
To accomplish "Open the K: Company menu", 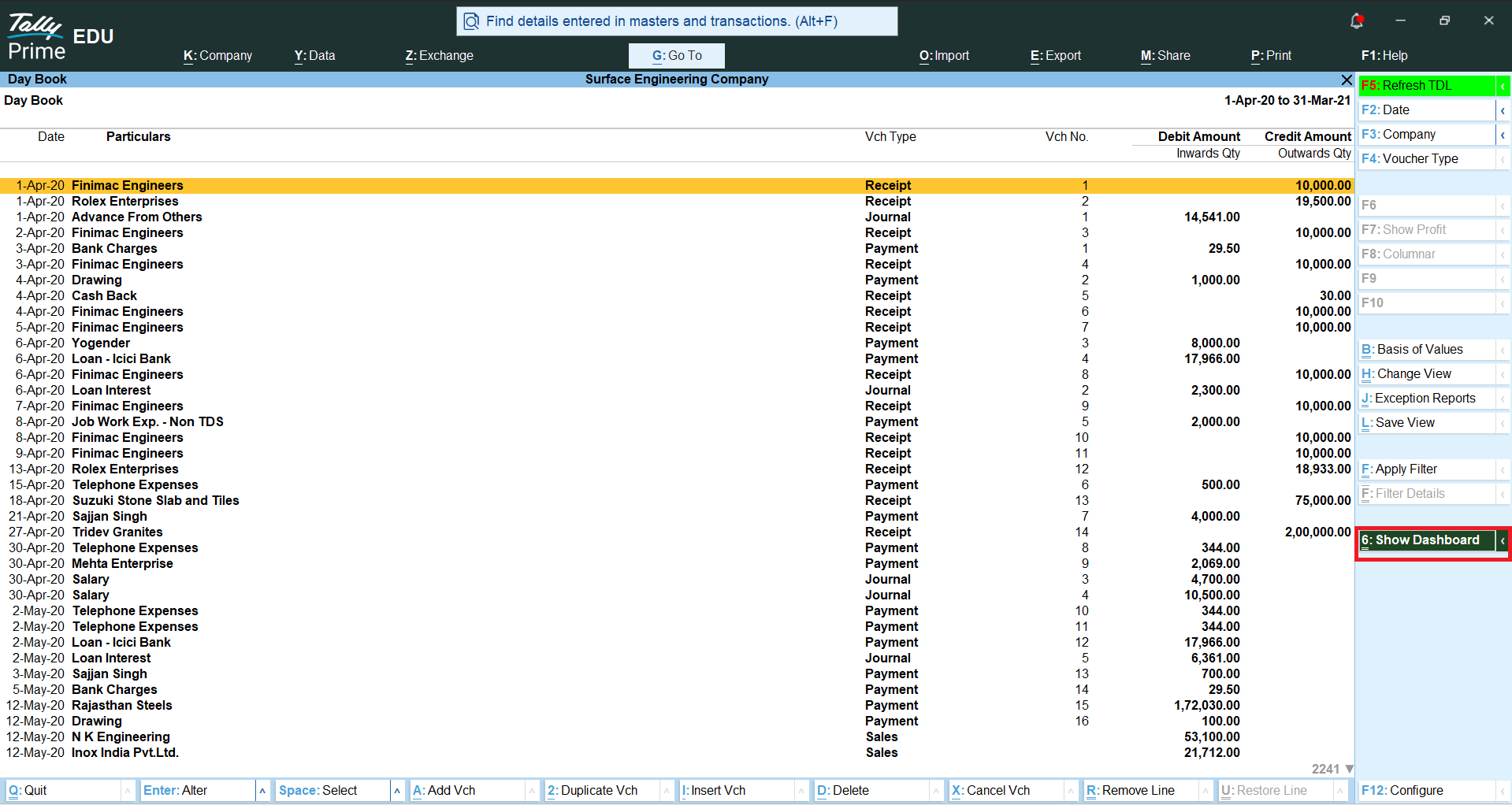I will tap(217, 56).
